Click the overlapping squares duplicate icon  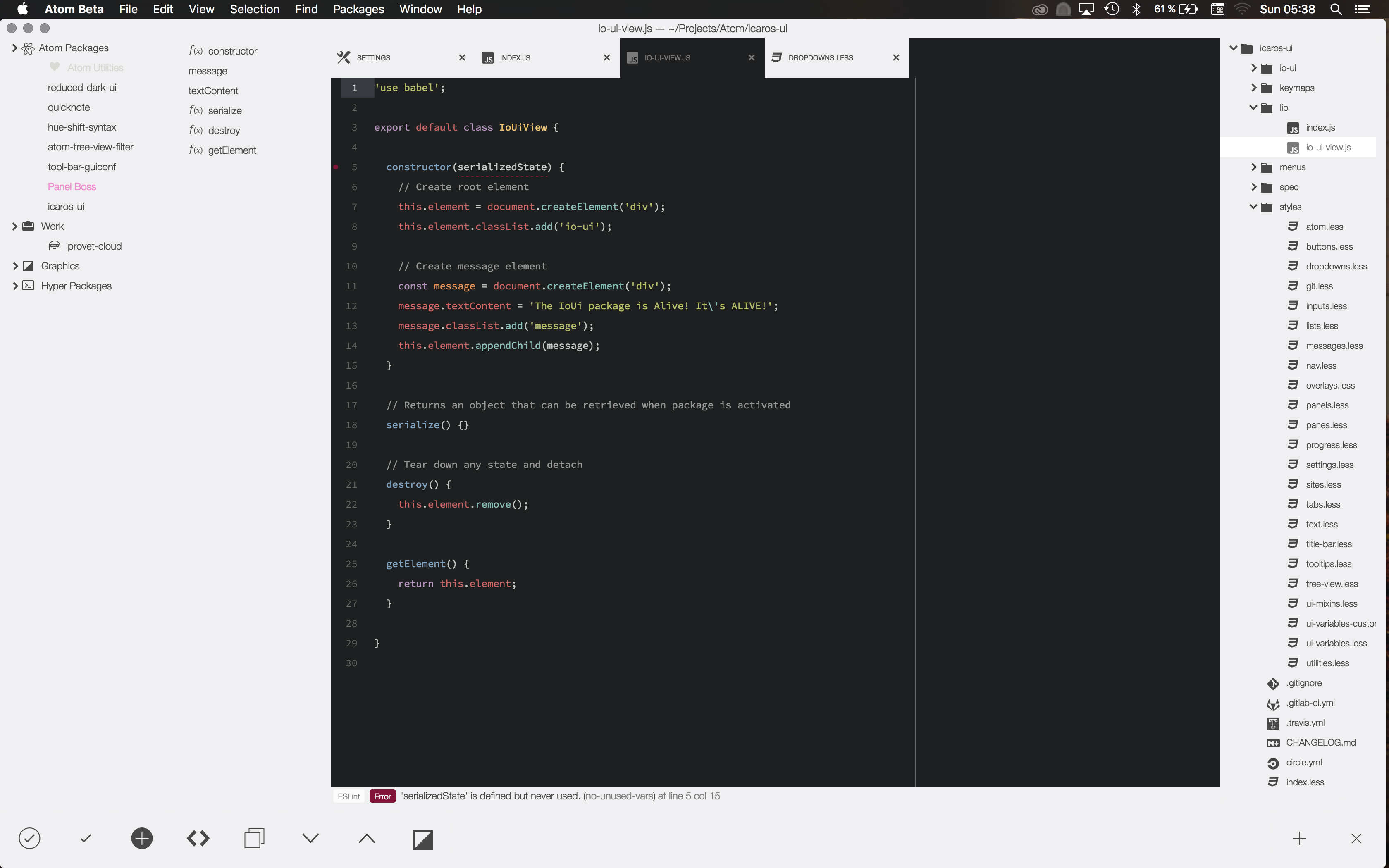click(254, 838)
